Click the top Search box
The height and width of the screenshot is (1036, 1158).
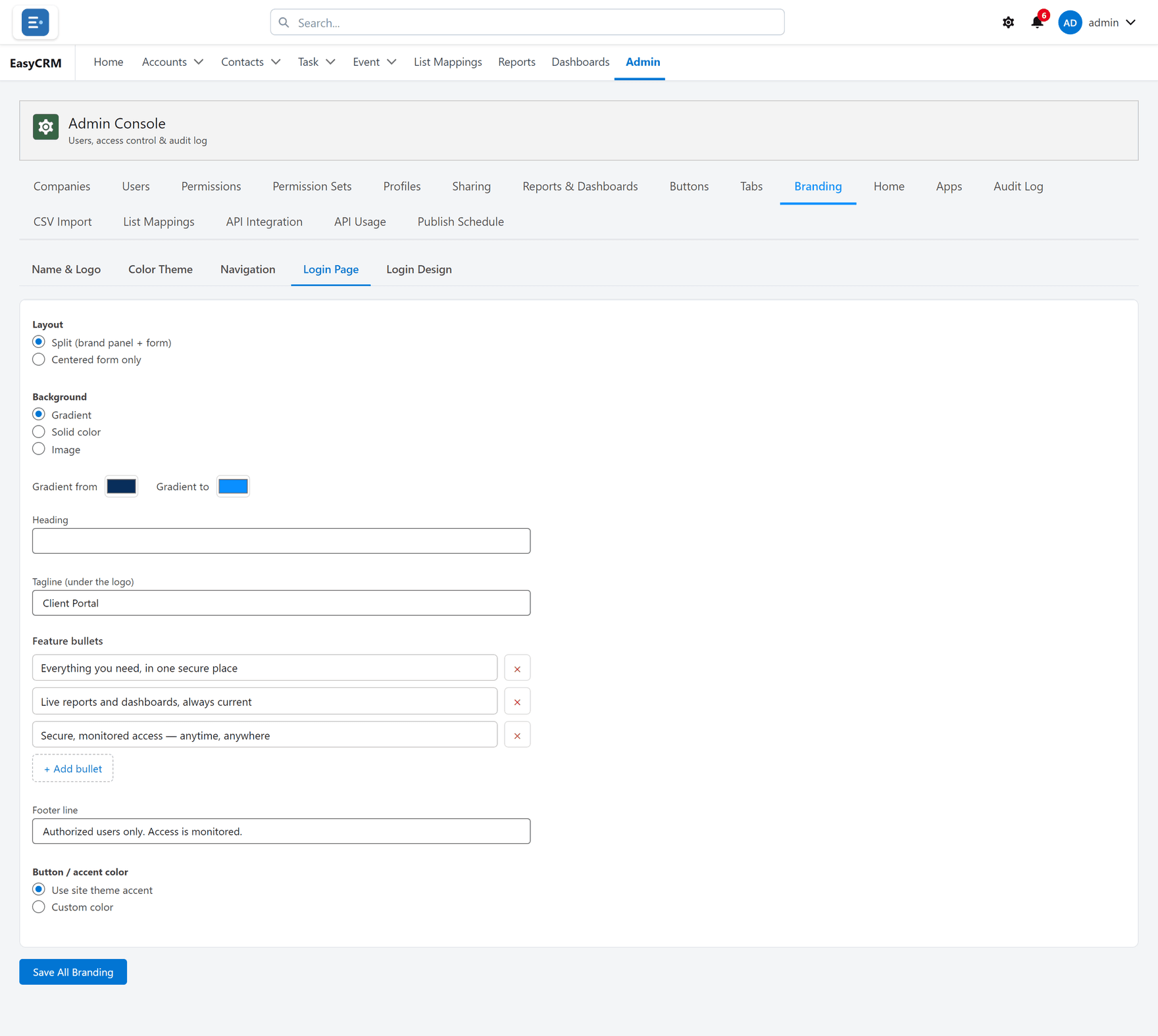coord(527,22)
